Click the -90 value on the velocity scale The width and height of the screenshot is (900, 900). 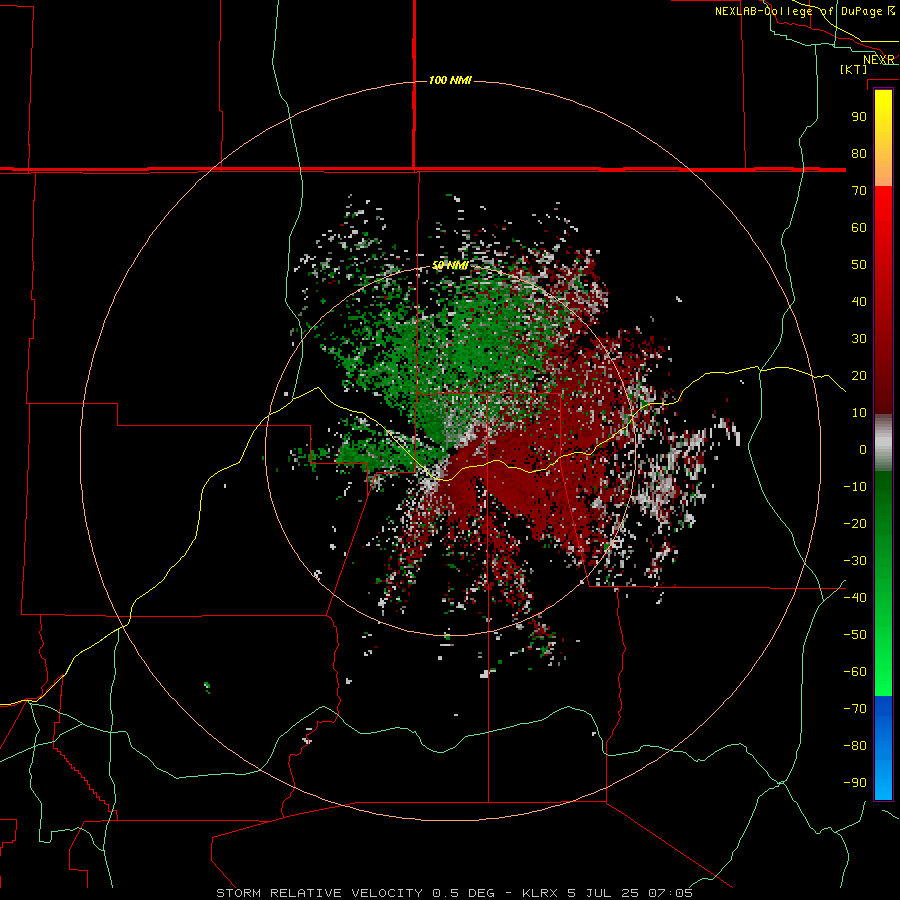click(855, 783)
